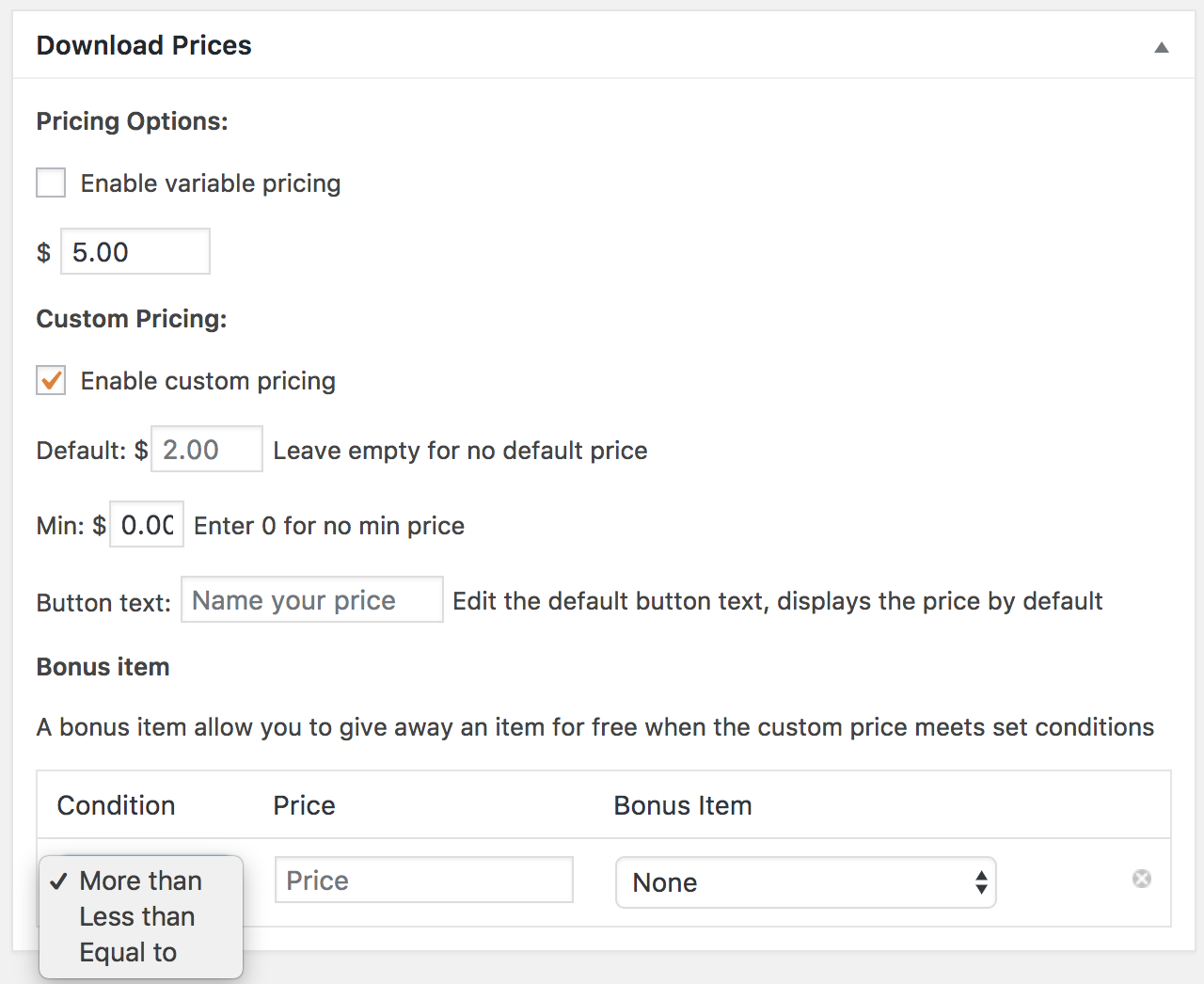
Task: Click the Bonus Item dropdown arrows
Action: tap(981, 882)
